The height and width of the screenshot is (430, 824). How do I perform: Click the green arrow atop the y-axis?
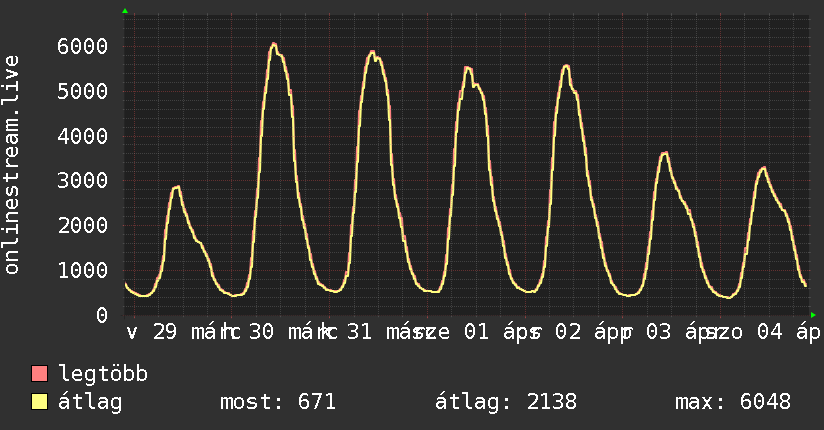coord(125,11)
